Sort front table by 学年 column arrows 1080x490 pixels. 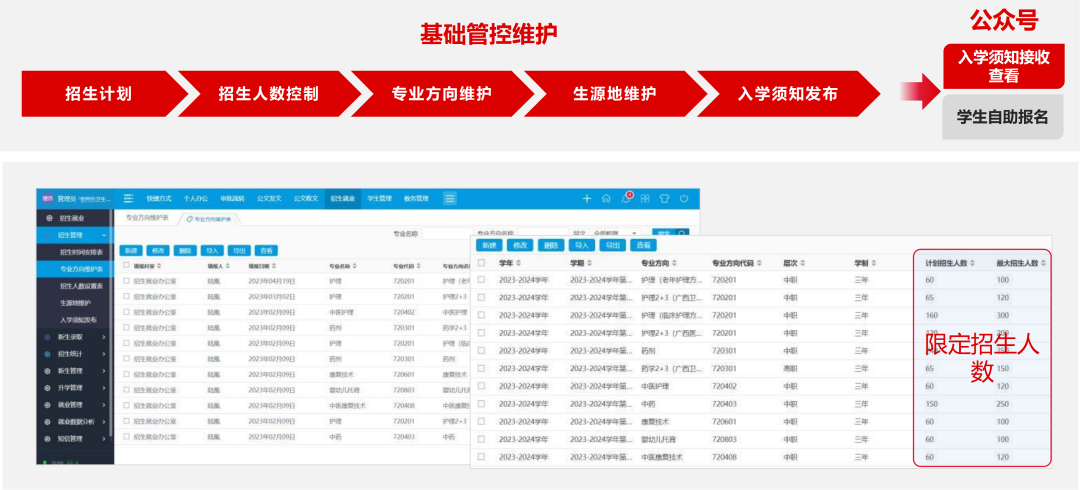519,263
